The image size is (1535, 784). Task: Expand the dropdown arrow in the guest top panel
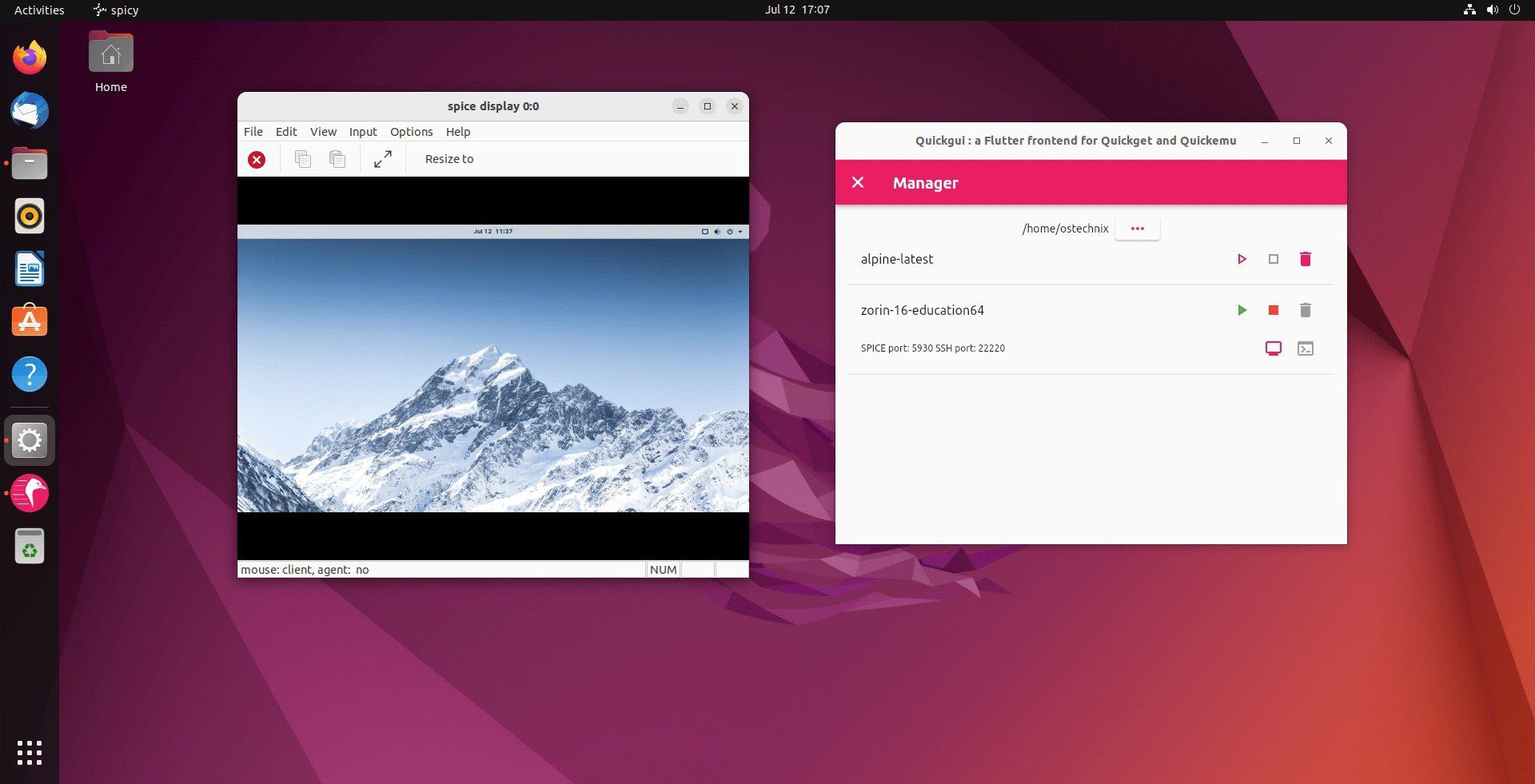(740, 232)
